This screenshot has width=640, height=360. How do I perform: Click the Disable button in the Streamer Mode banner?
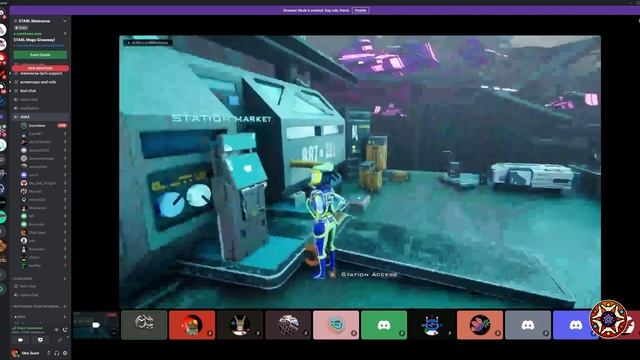360,10
